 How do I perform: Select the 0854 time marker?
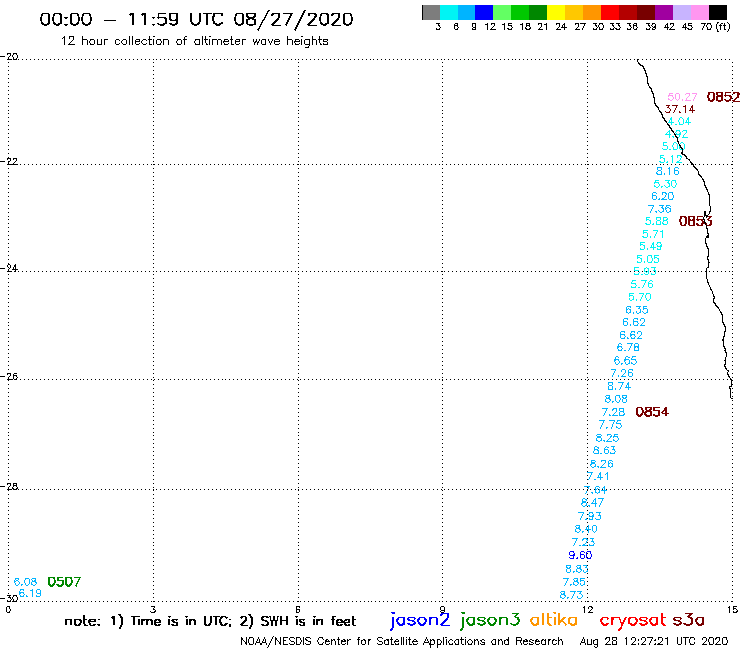(x=652, y=412)
